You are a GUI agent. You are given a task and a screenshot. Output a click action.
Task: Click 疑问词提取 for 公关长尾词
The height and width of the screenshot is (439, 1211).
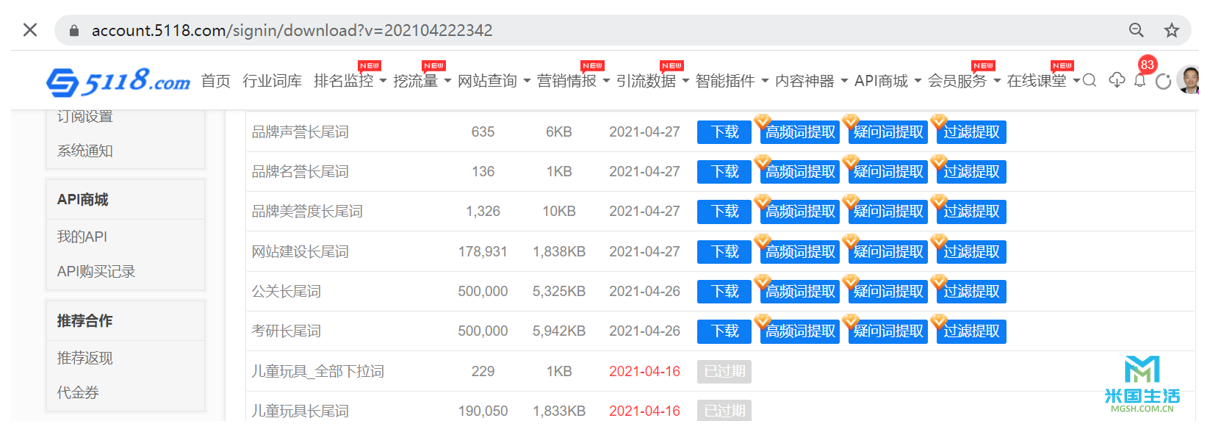(888, 292)
